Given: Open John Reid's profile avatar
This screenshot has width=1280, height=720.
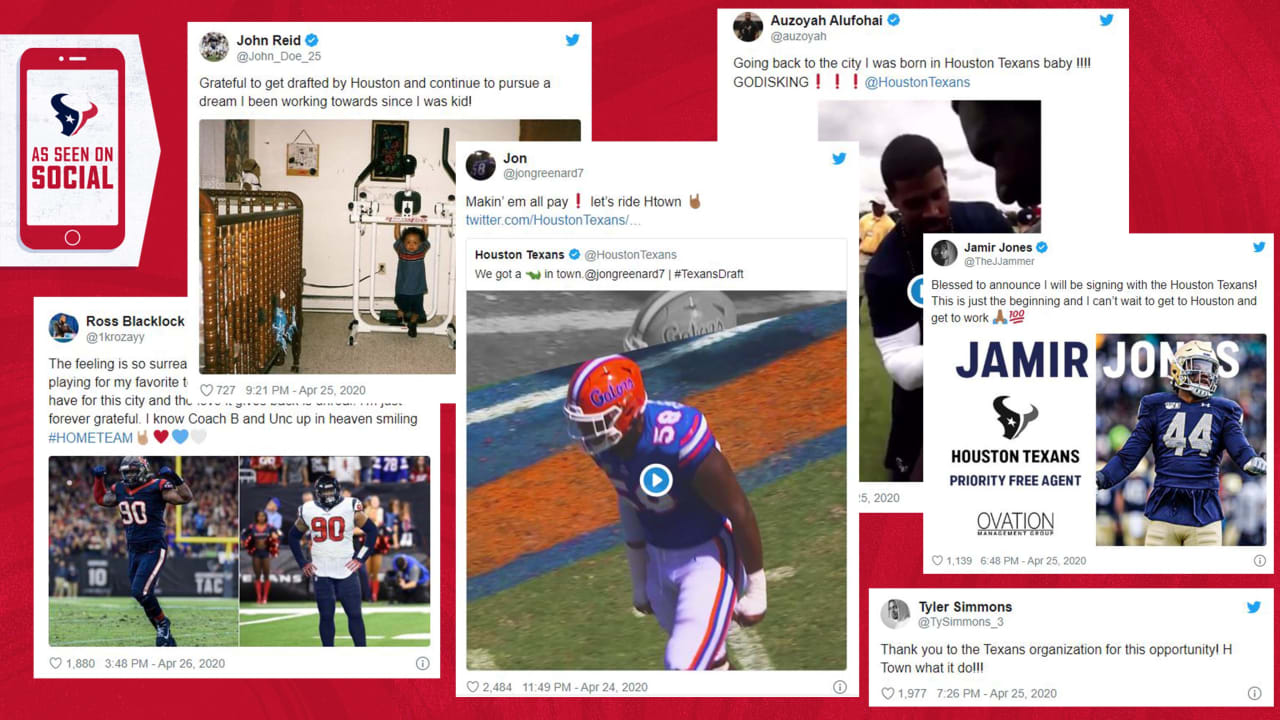Looking at the screenshot, I should tap(214, 47).
